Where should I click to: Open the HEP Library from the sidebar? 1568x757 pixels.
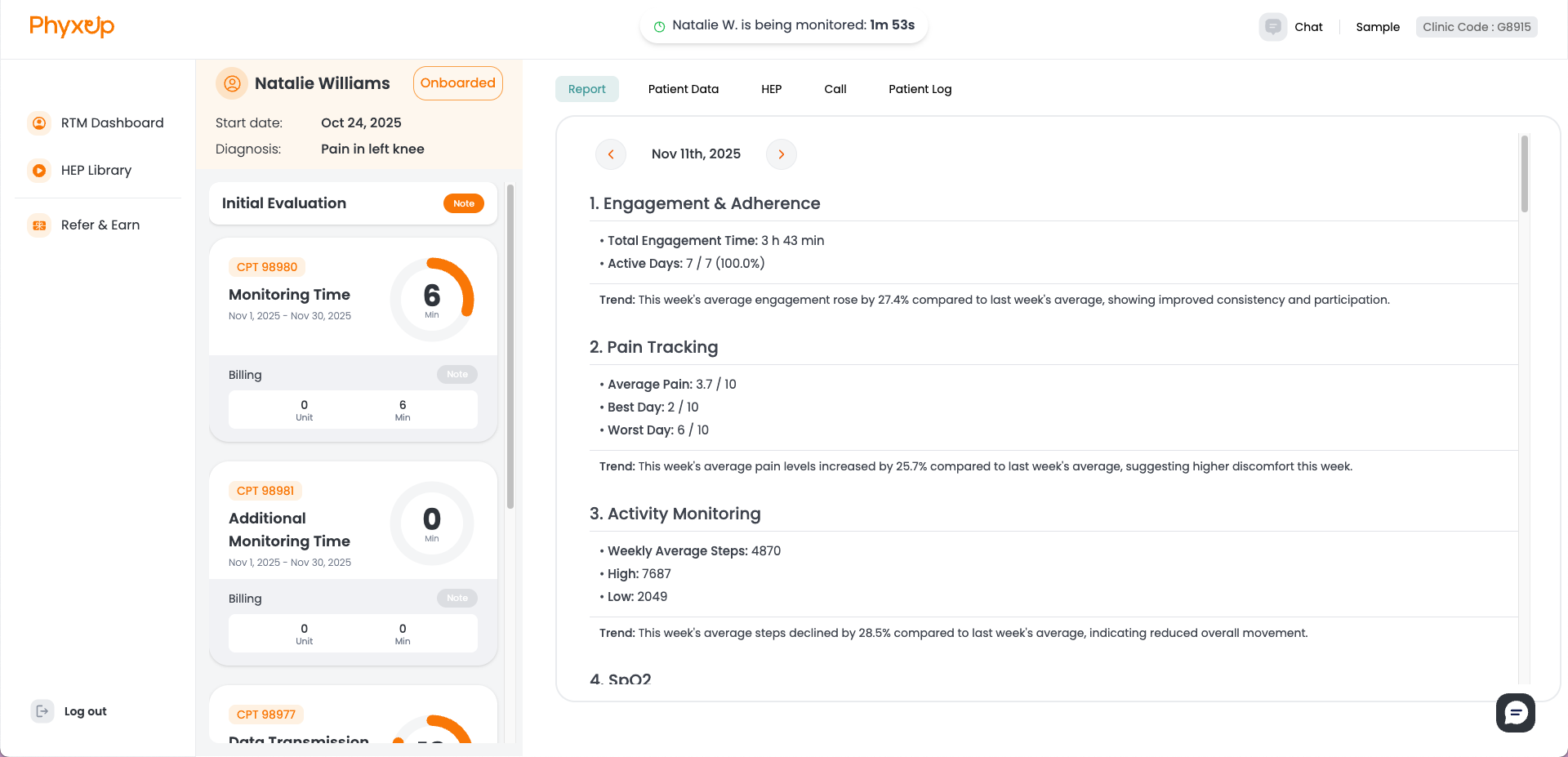point(96,170)
